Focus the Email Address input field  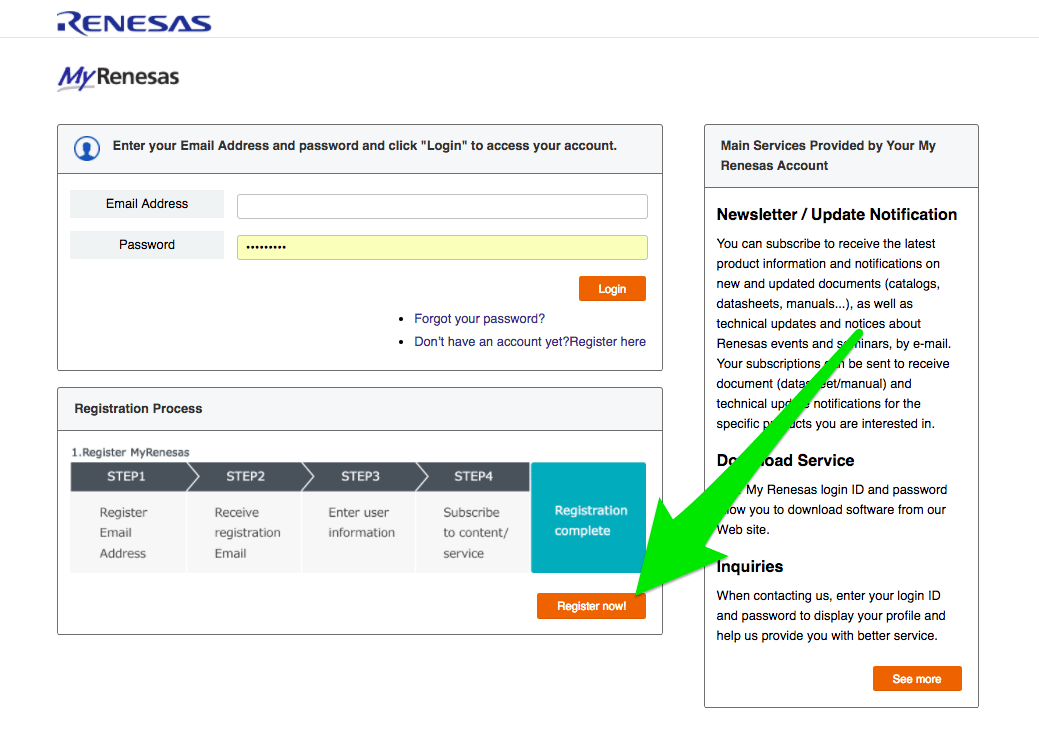point(441,206)
